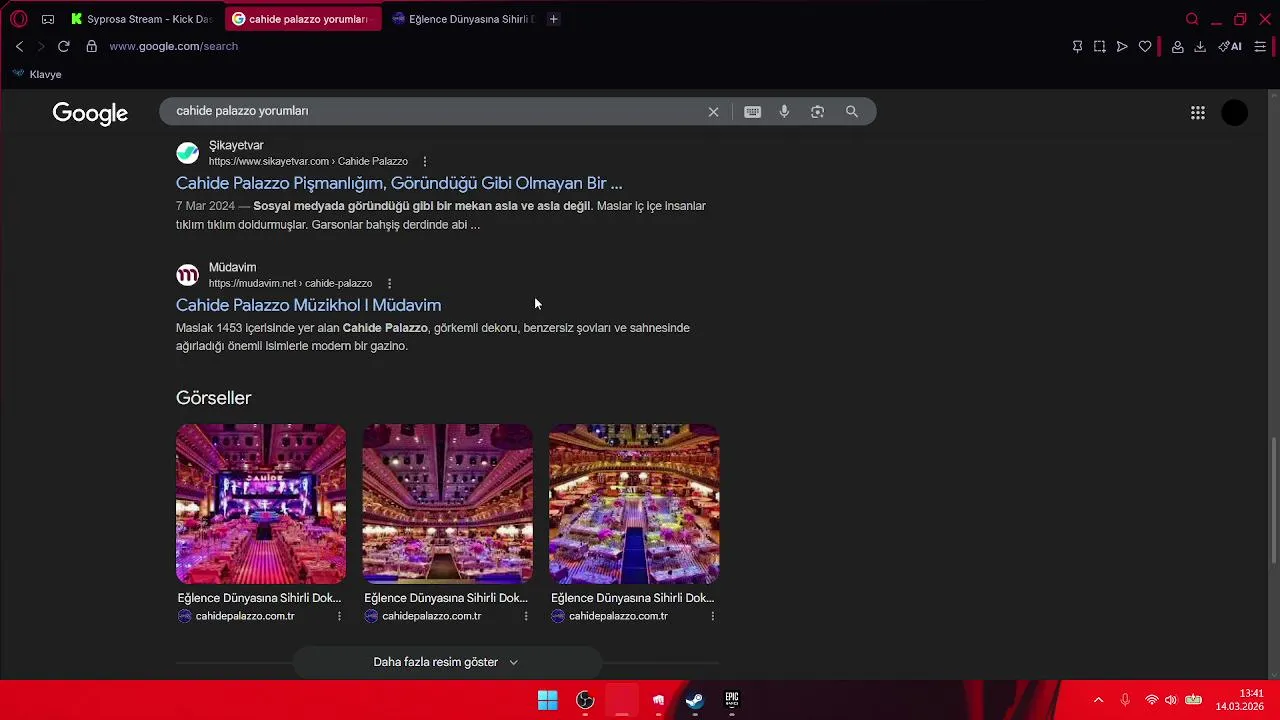
Task: Open OBS Studio from the taskbar
Action: [585, 700]
